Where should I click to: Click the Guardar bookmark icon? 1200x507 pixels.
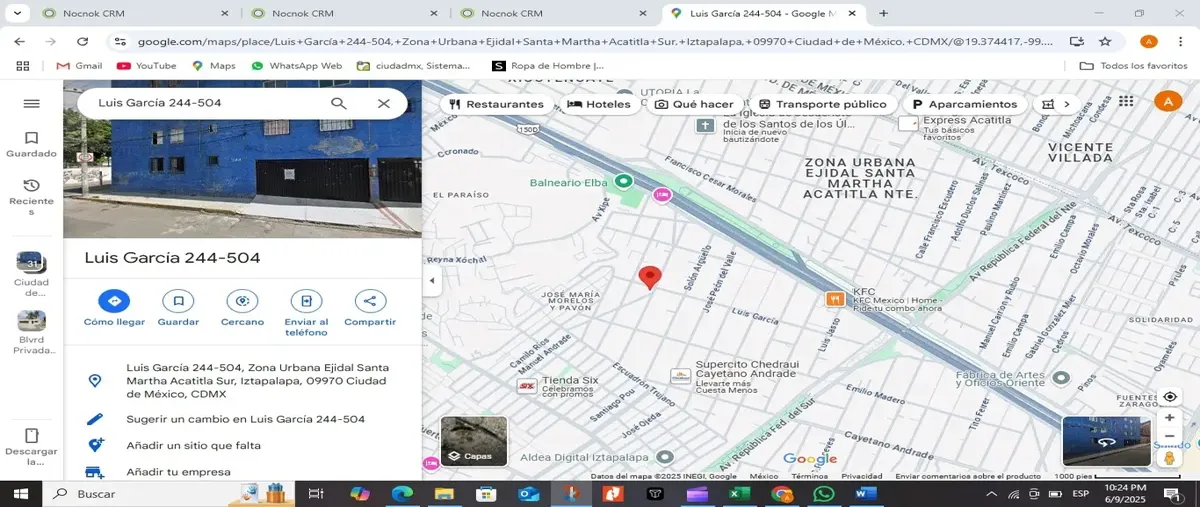(178, 300)
